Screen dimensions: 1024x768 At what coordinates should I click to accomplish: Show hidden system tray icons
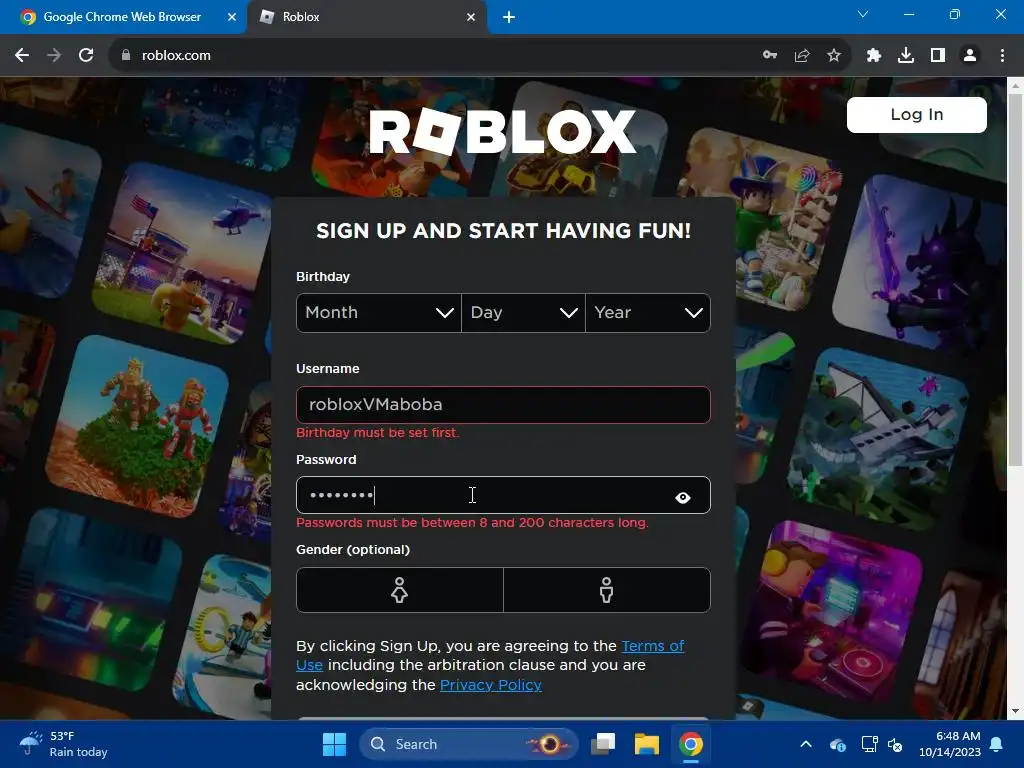pos(806,744)
